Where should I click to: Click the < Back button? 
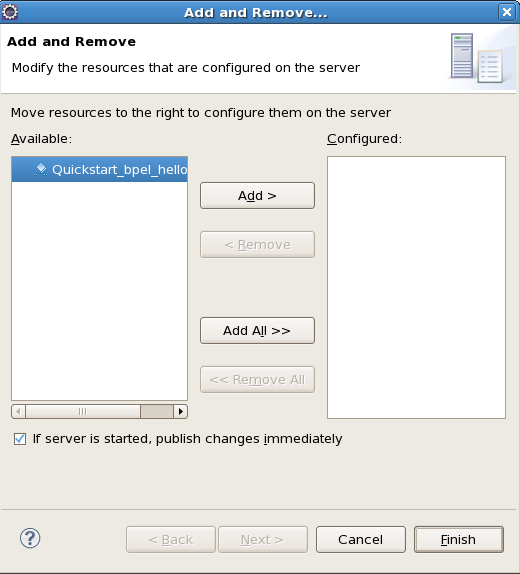(171, 540)
